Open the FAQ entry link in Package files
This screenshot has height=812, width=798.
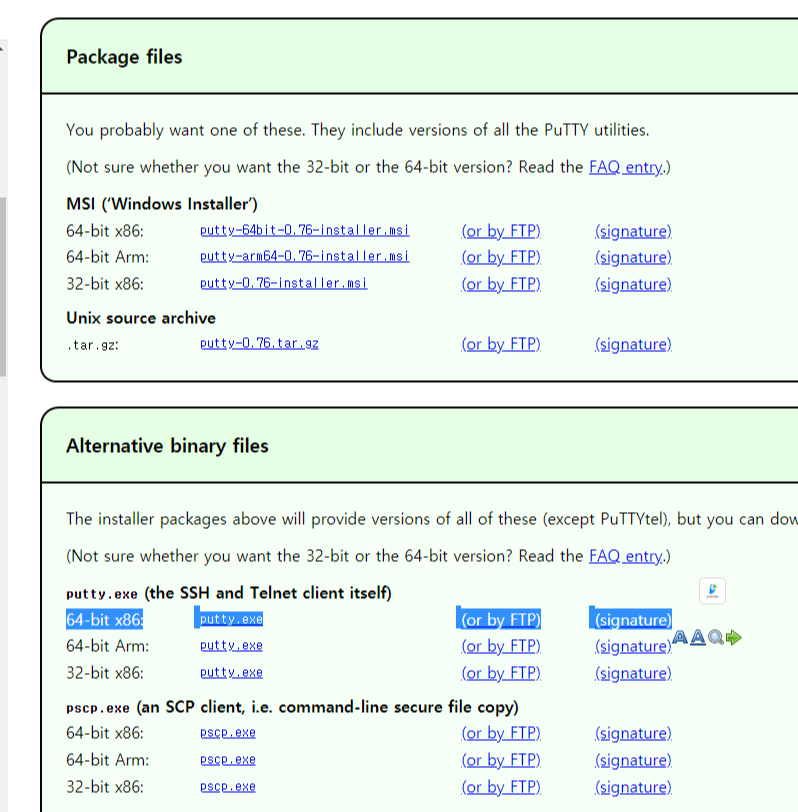click(x=626, y=167)
